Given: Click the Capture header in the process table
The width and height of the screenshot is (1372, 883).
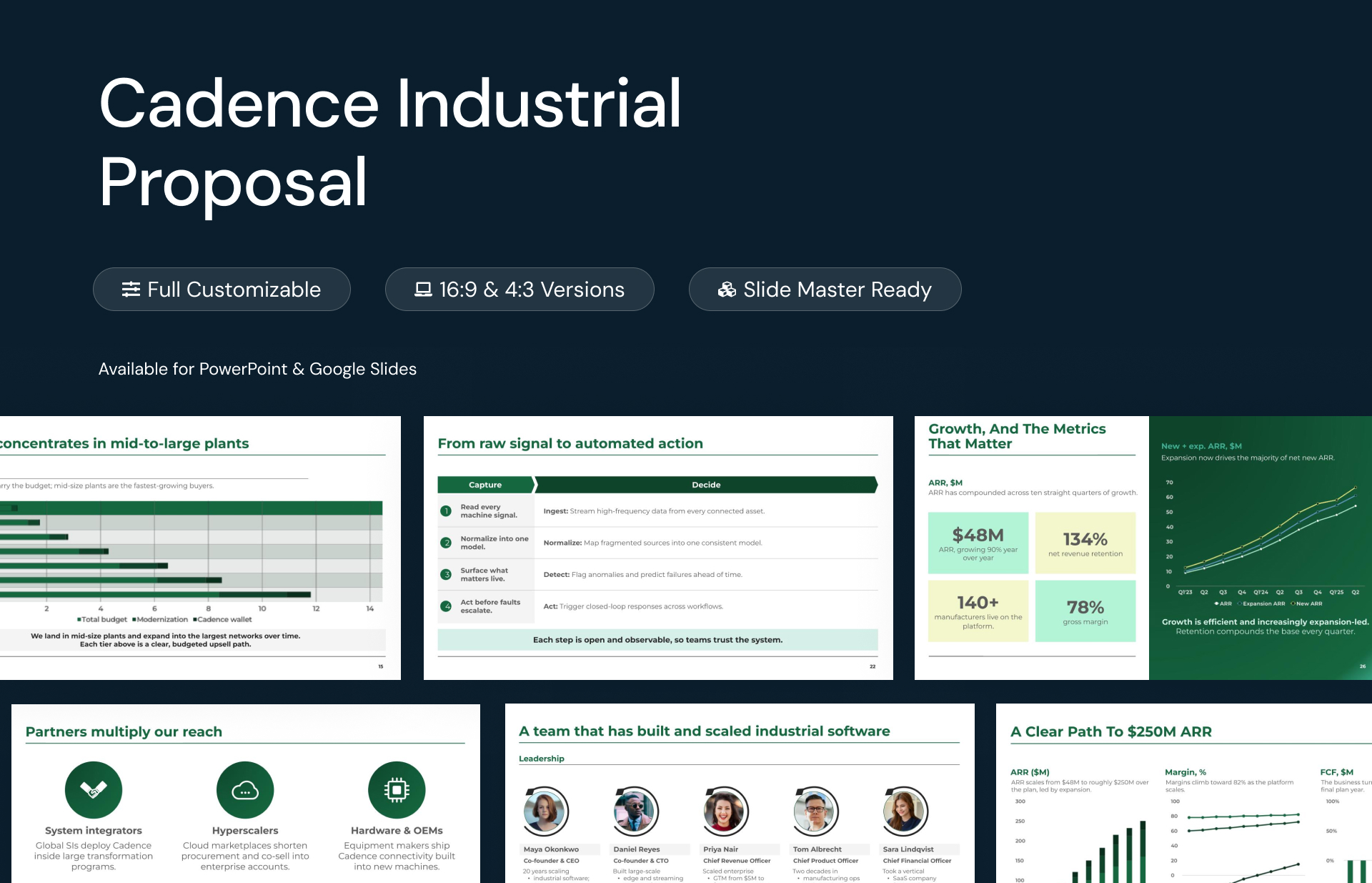Looking at the screenshot, I should click(x=485, y=485).
